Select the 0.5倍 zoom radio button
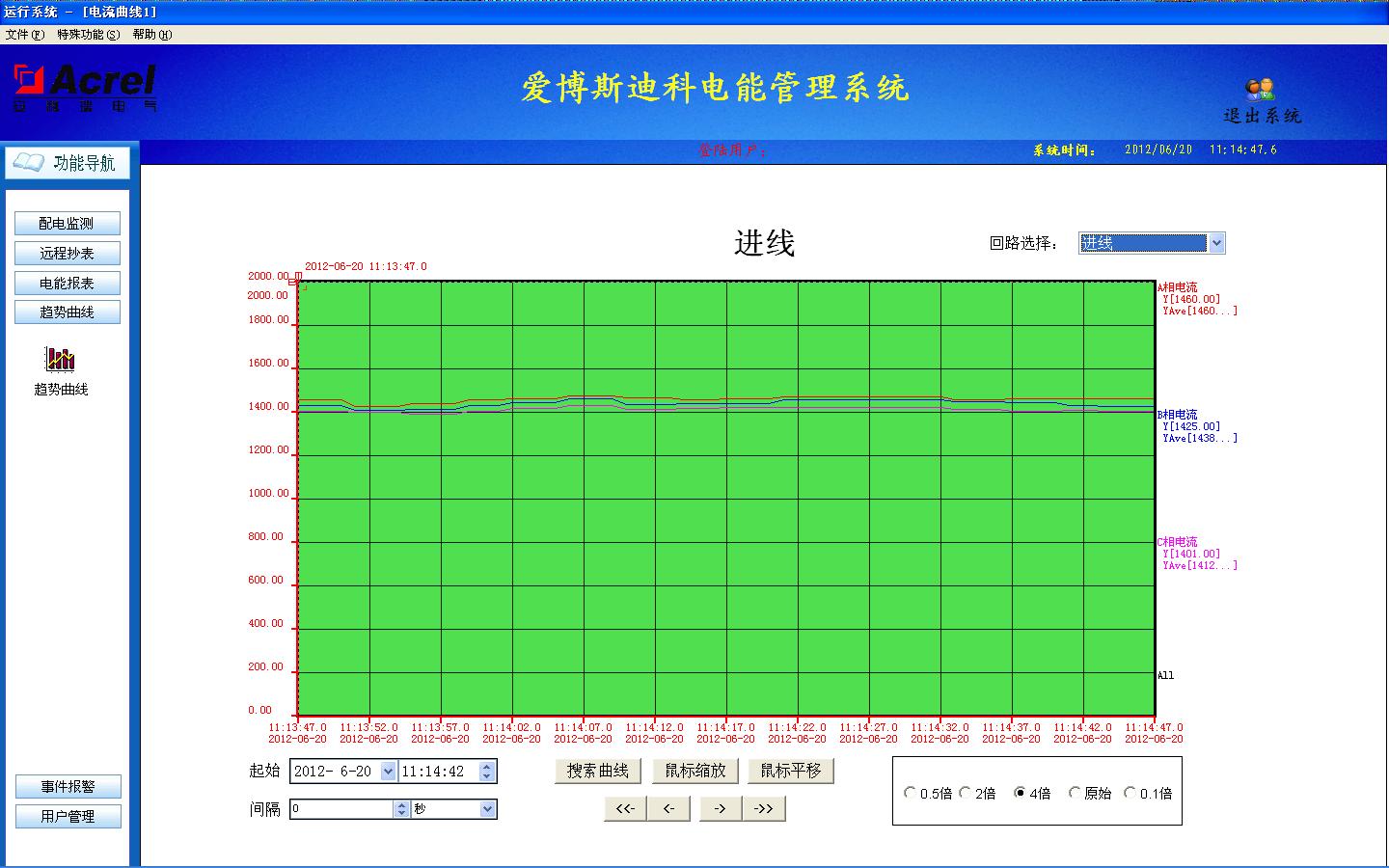 tap(910, 793)
